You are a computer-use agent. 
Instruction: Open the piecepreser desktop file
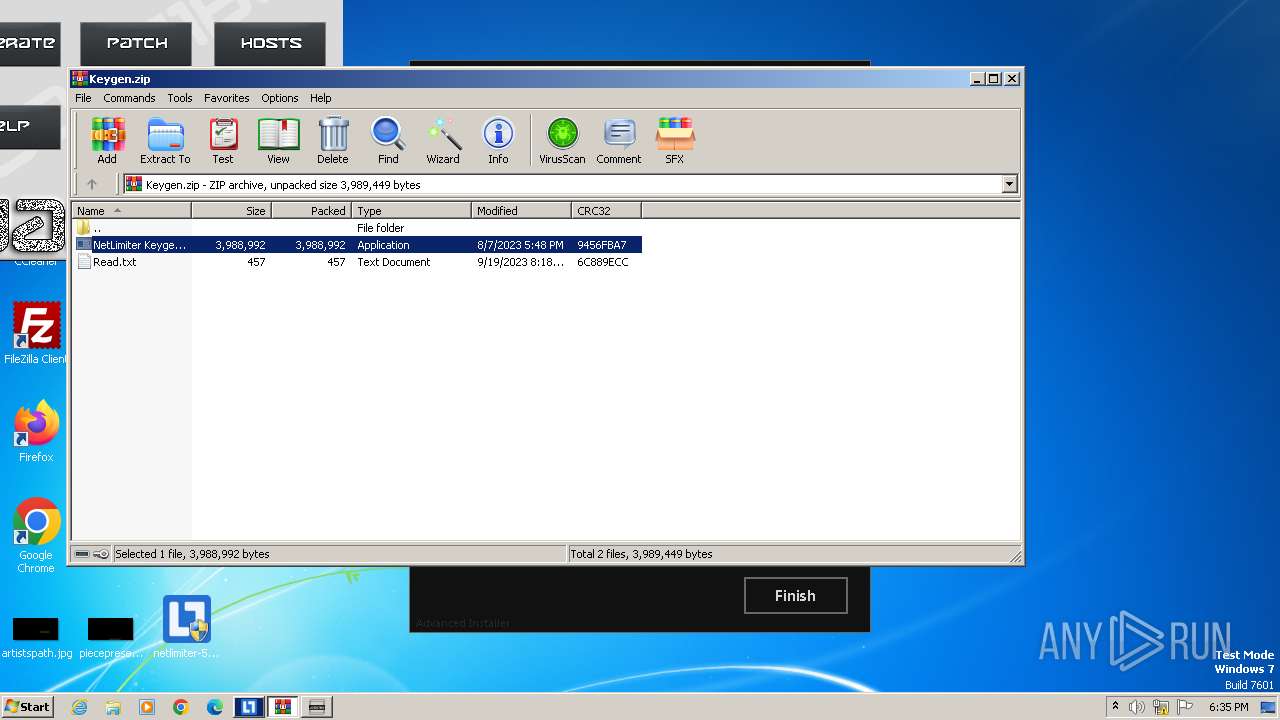110,637
